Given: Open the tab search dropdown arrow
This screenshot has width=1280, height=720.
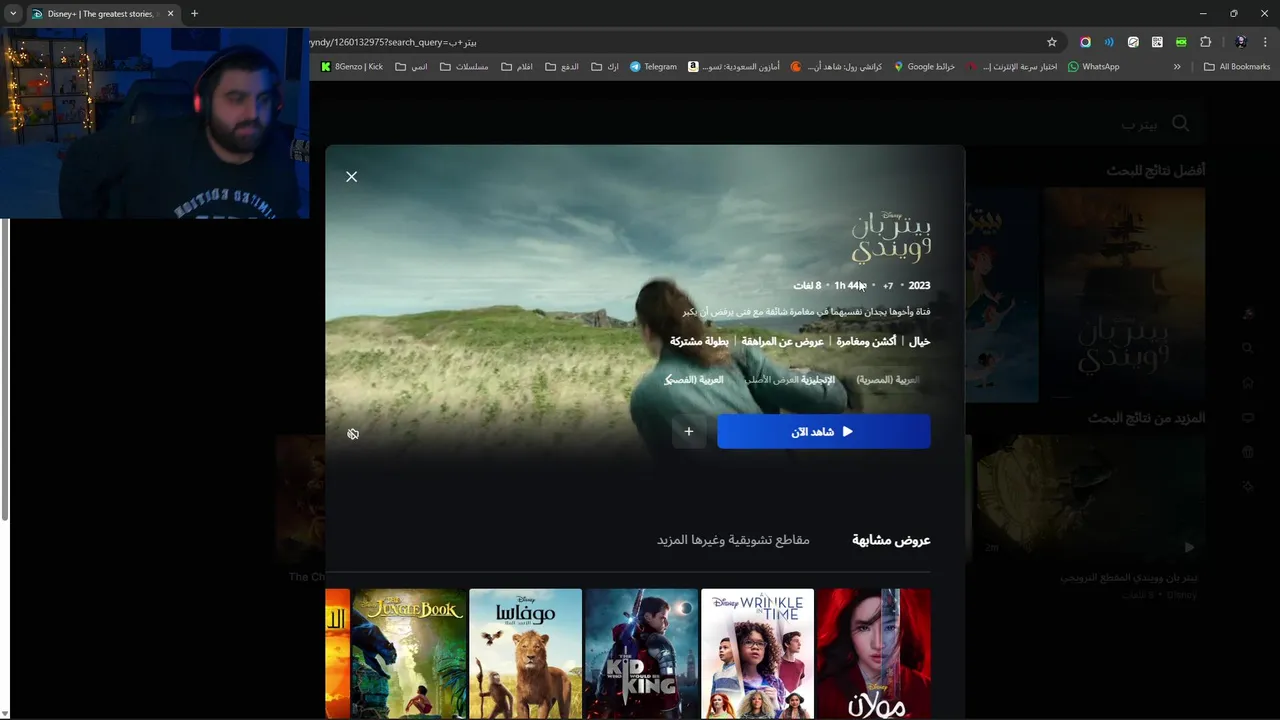Looking at the screenshot, I should [13, 14].
